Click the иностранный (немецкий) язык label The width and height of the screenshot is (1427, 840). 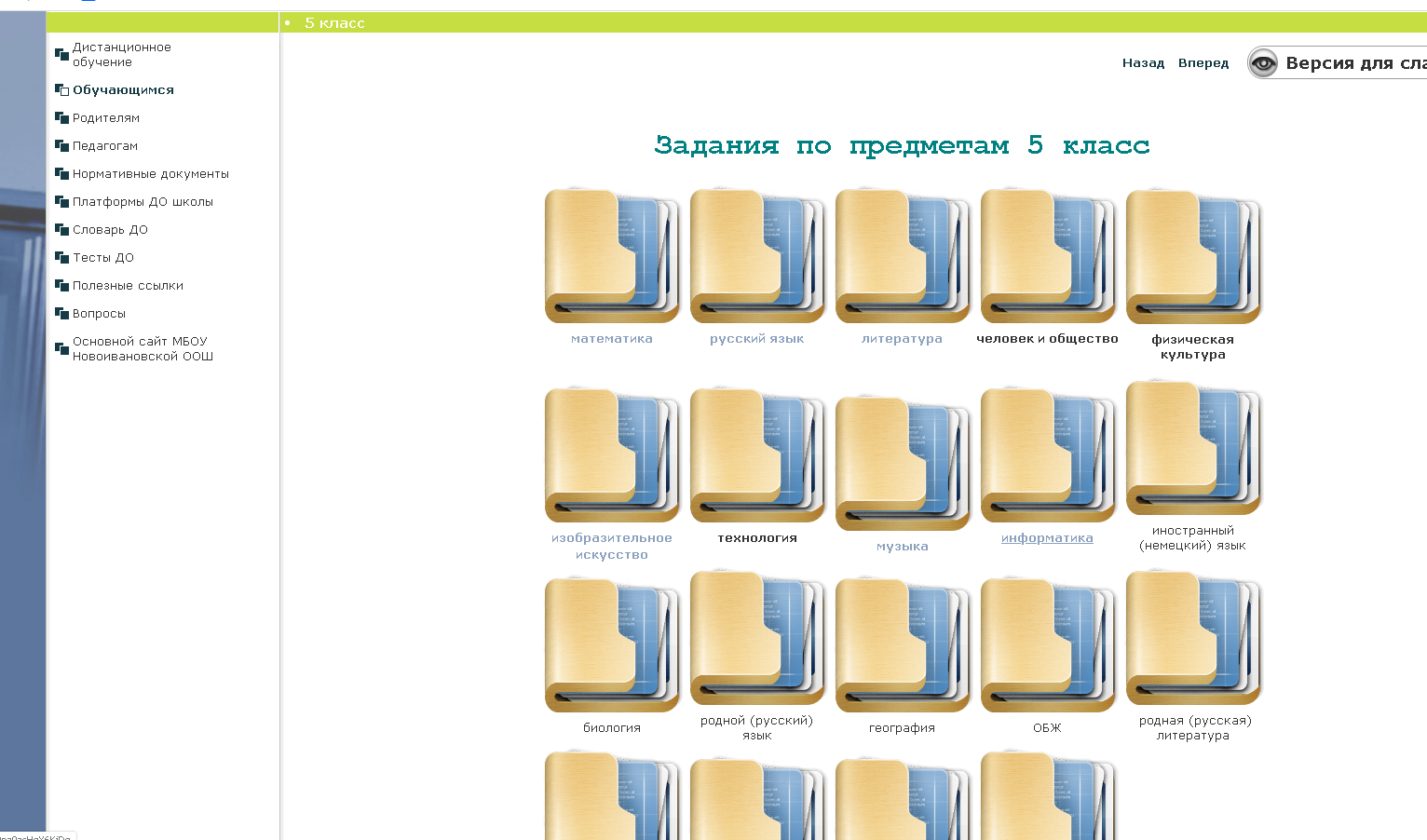(1193, 538)
